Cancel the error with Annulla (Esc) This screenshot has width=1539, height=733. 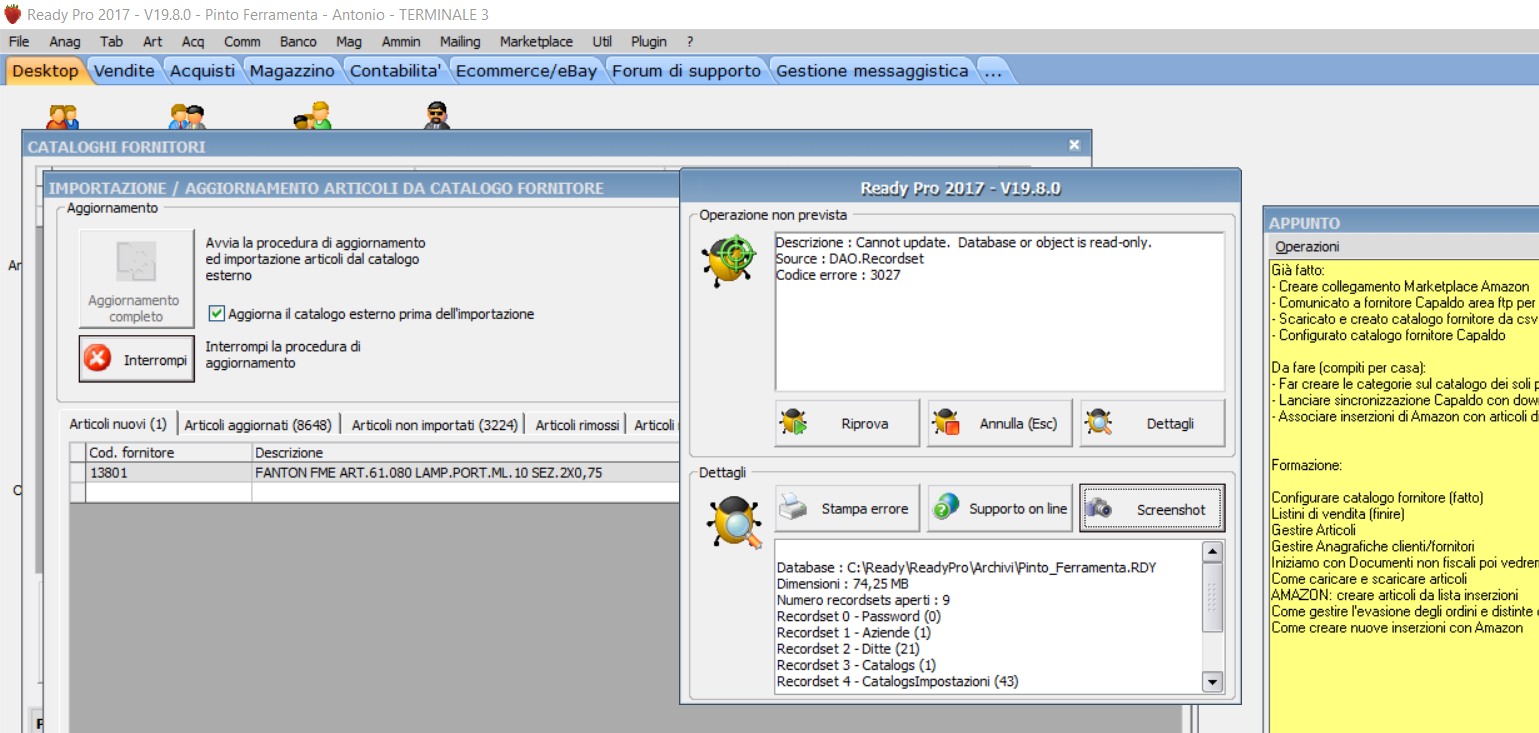(x=999, y=424)
